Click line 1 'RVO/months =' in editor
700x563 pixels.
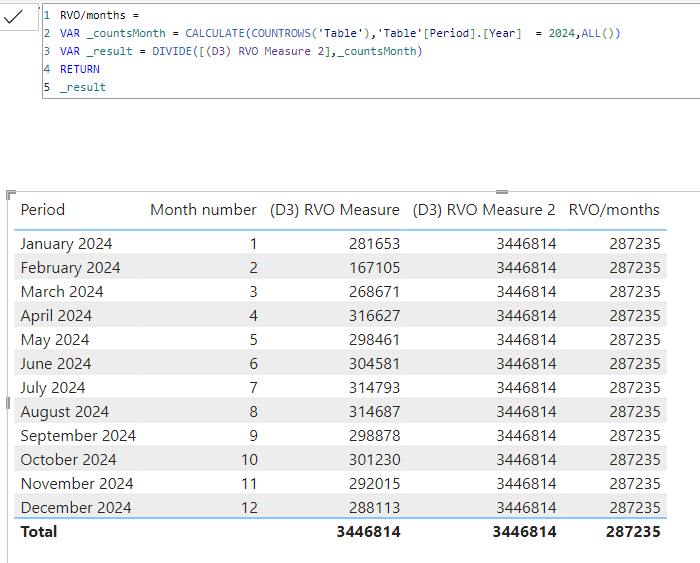click(100, 15)
